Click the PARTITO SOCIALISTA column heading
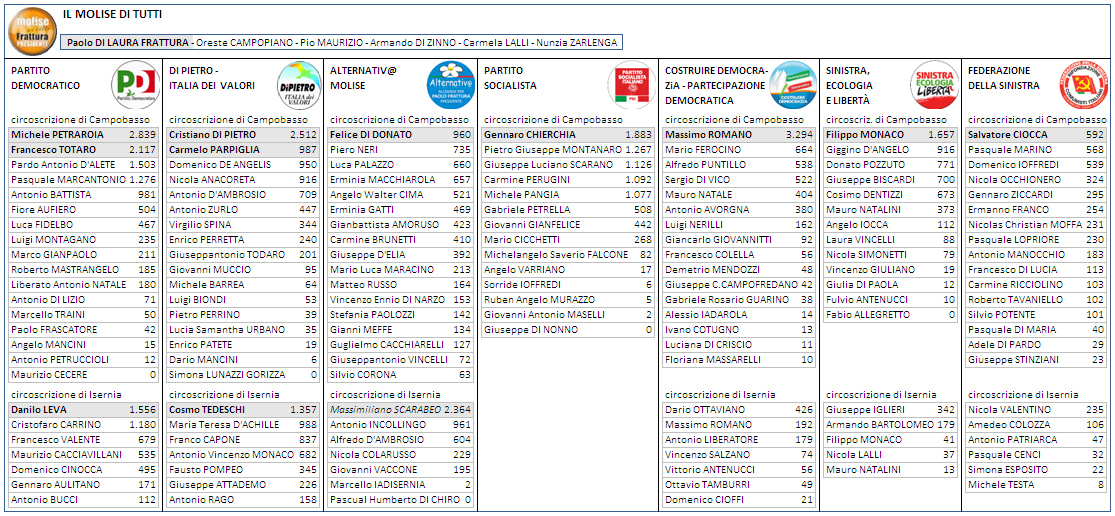 click(x=518, y=78)
